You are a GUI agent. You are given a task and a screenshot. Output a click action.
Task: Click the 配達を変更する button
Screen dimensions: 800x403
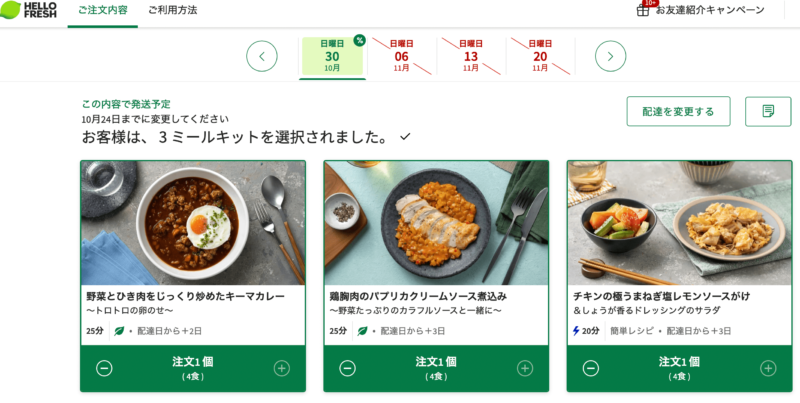pos(678,111)
